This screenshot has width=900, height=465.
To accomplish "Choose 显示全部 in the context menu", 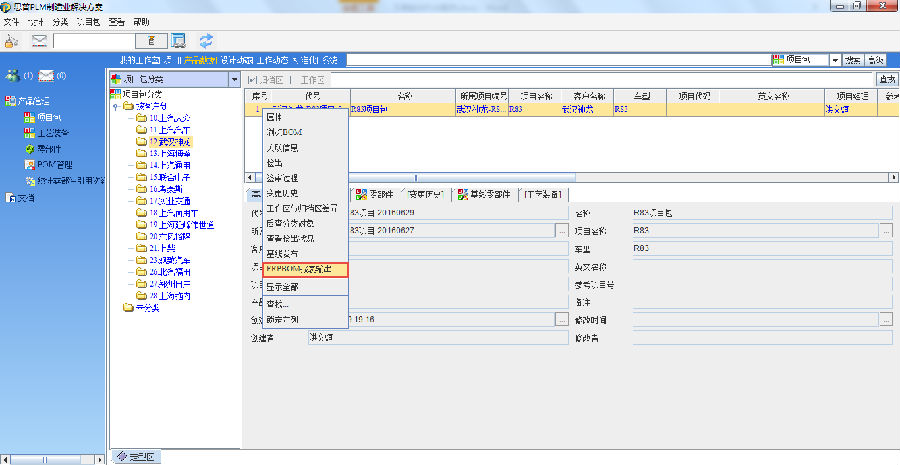I will 281,286.
